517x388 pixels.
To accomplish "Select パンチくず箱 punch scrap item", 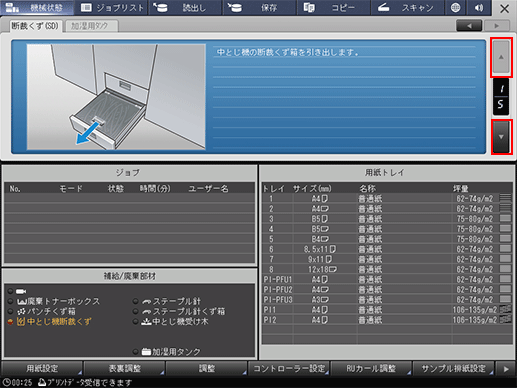I will pos(46,311).
